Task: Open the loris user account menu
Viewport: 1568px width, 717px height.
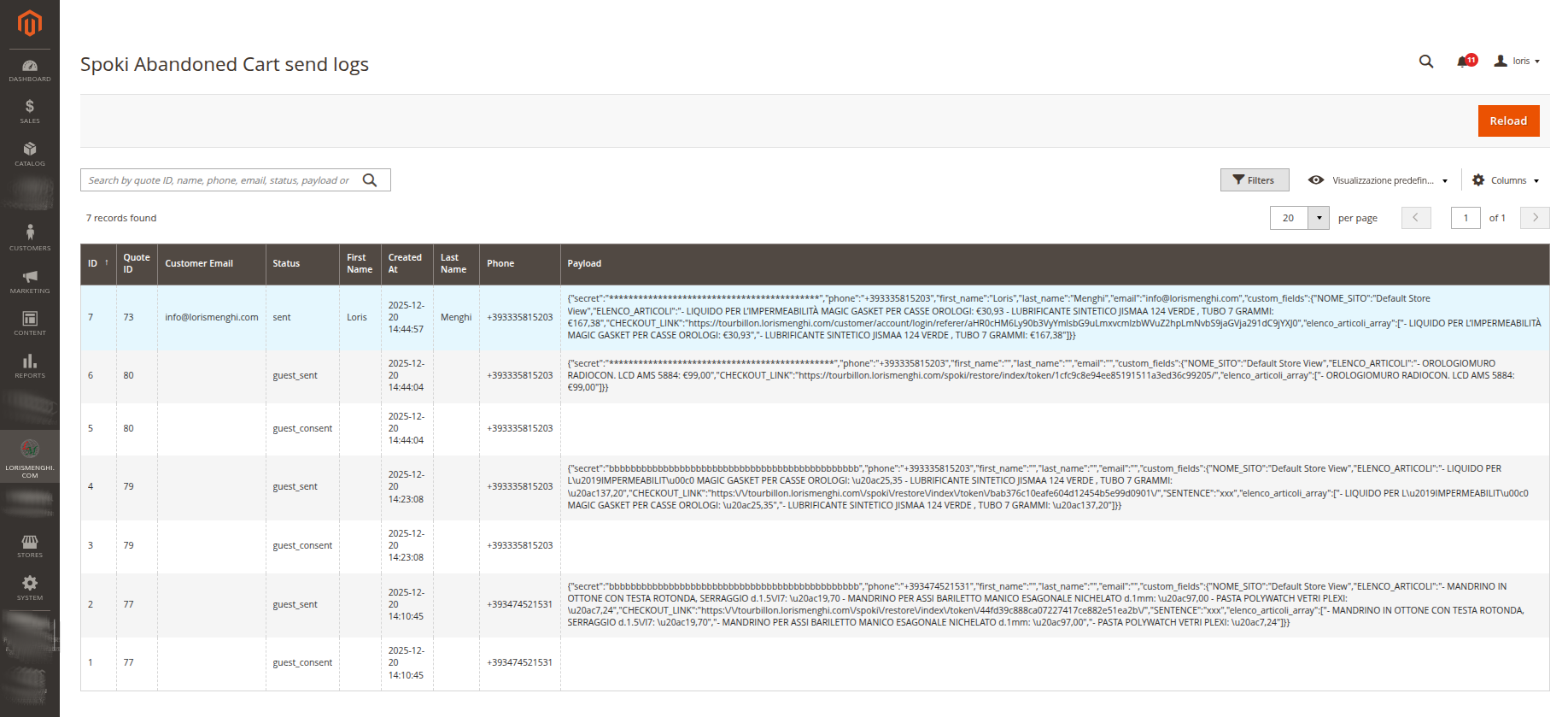Action: pos(1518,62)
